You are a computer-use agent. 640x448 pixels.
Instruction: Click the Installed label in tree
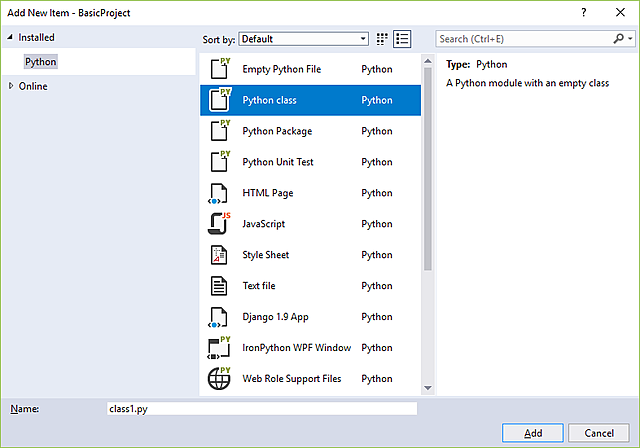pos(36,37)
